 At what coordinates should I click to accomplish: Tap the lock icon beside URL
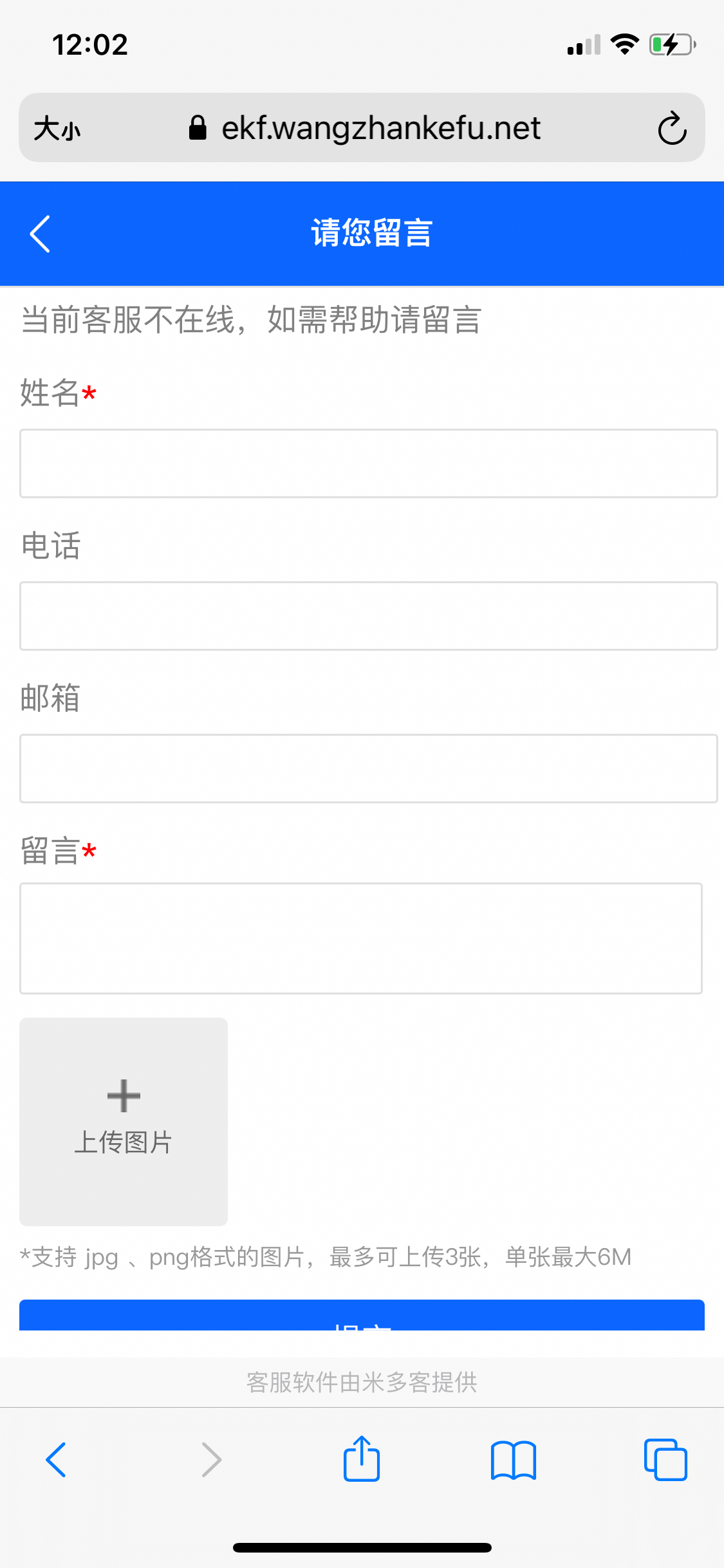coord(198,128)
